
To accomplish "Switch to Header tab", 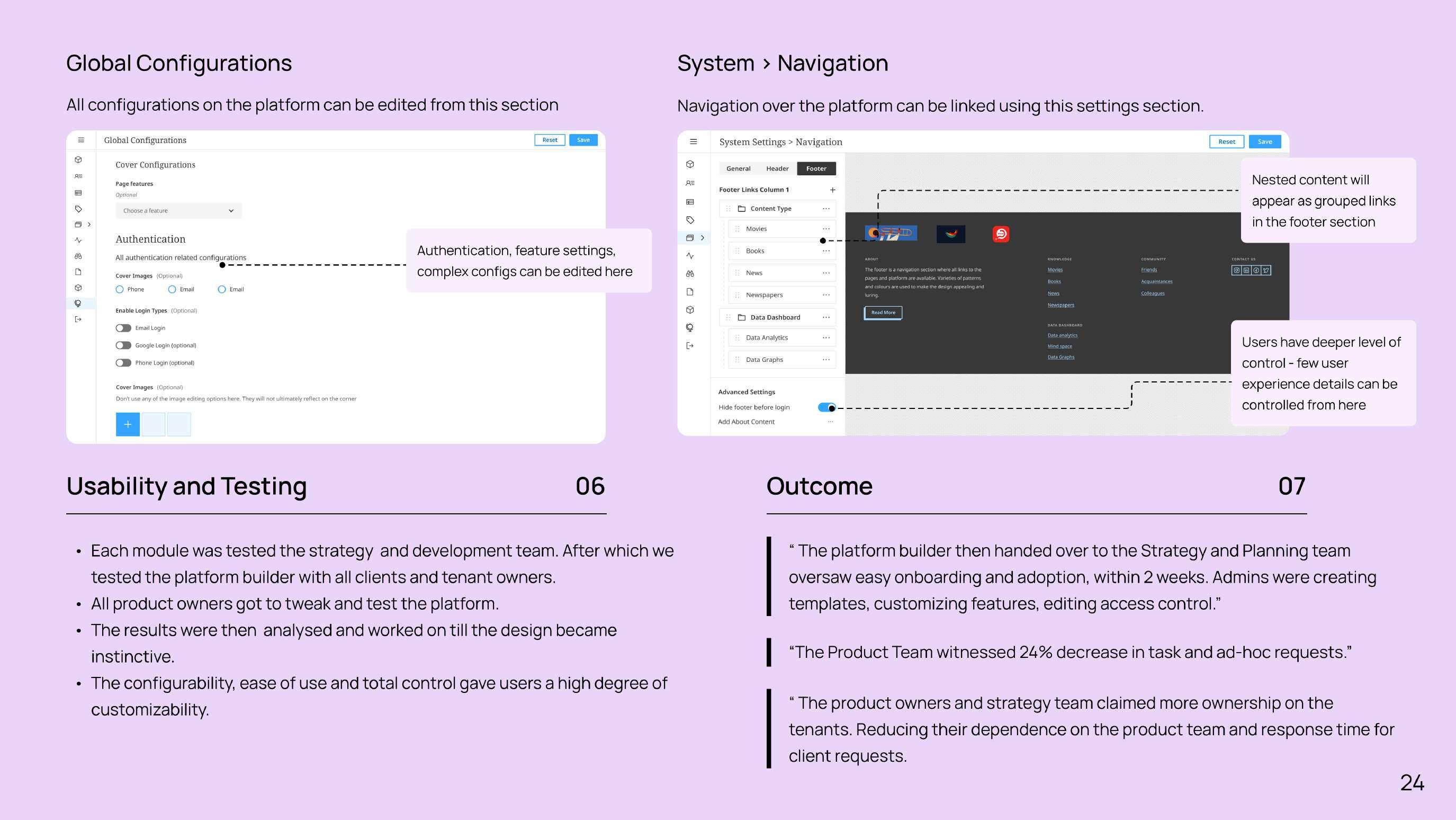I will (x=777, y=168).
